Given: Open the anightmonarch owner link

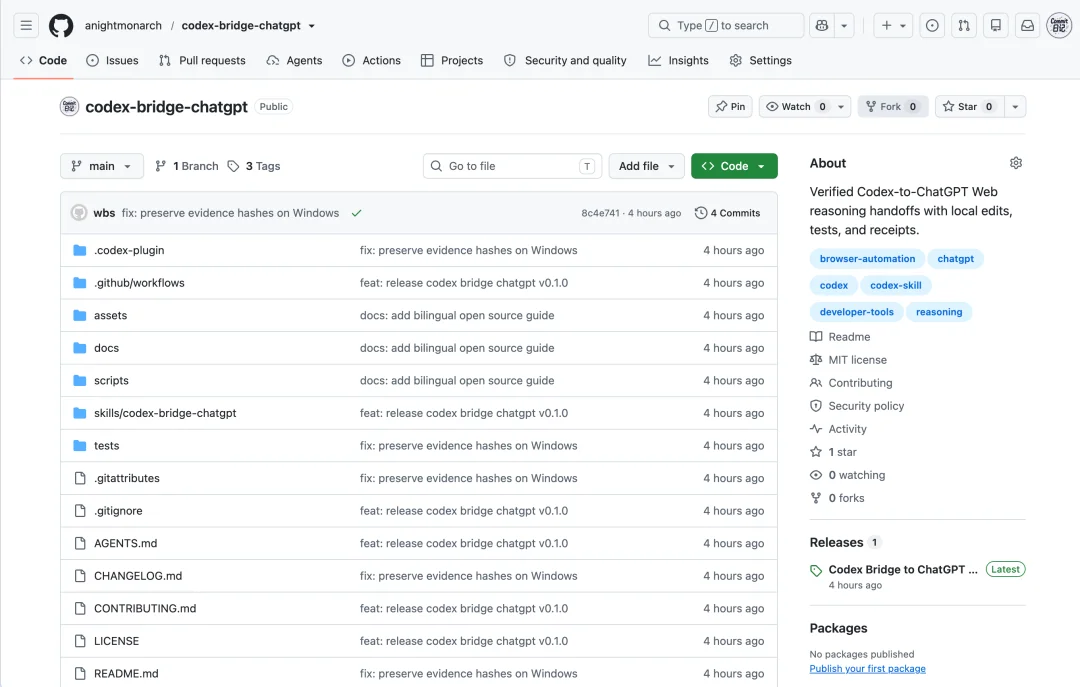Looking at the screenshot, I should (123, 25).
